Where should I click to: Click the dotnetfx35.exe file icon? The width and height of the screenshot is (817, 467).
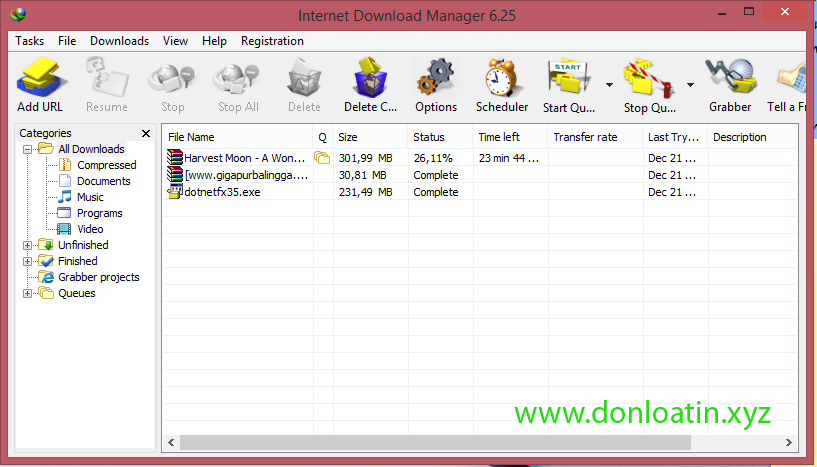click(175, 191)
